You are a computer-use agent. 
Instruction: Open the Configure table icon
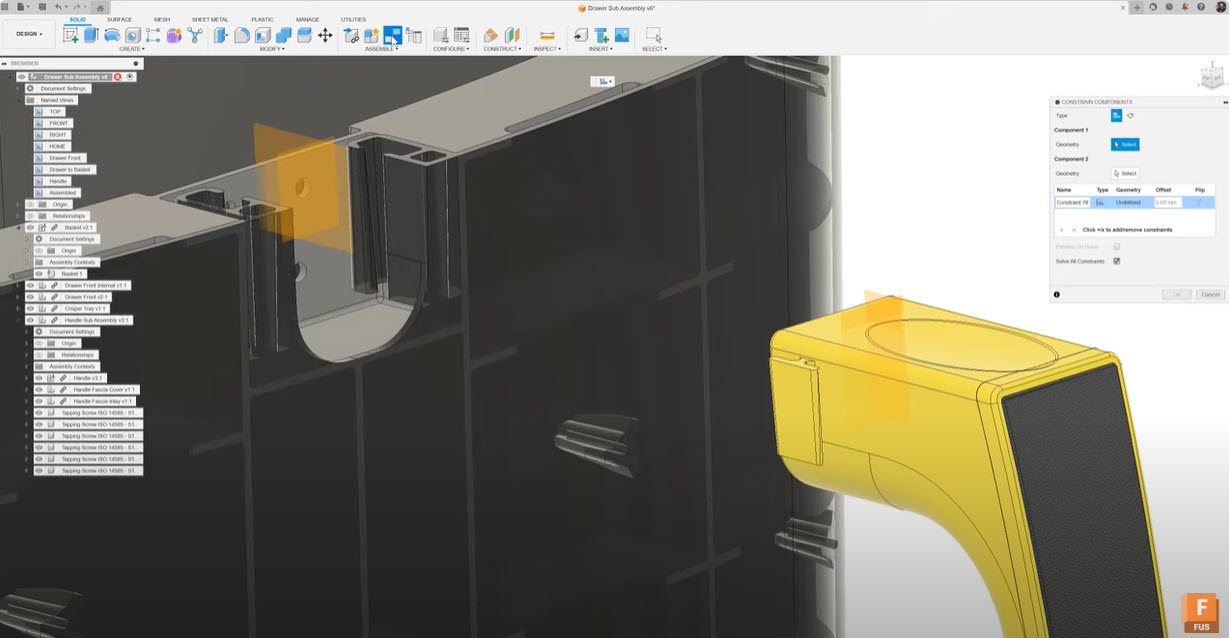point(461,35)
